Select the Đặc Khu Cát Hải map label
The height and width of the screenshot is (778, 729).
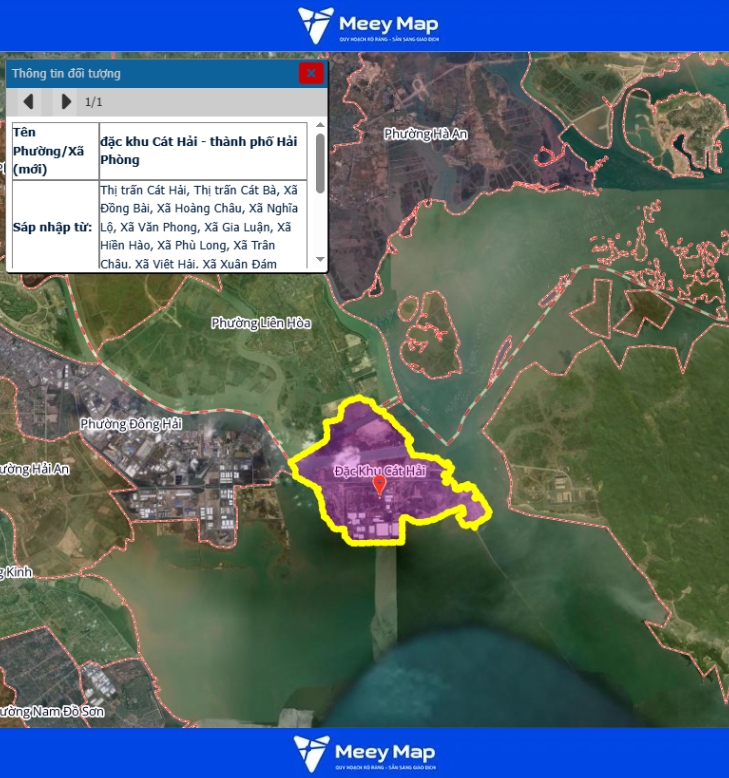tap(380, 470)
